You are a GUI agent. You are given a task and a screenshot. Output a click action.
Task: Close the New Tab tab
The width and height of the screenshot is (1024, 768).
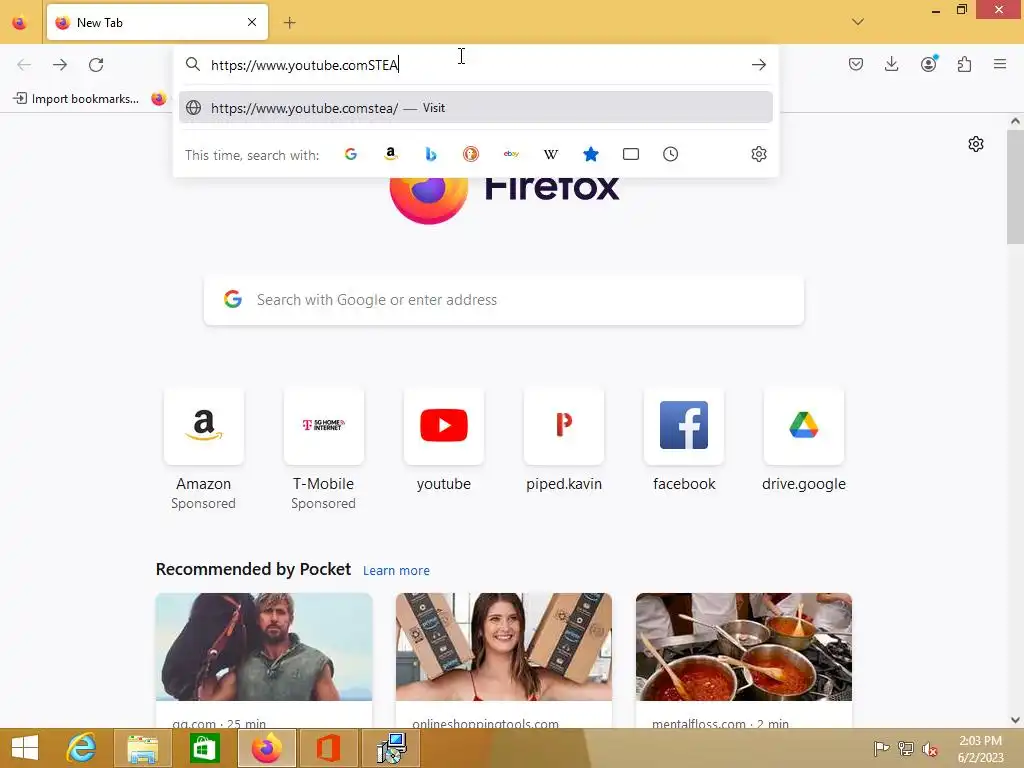[x=252, y=22]
